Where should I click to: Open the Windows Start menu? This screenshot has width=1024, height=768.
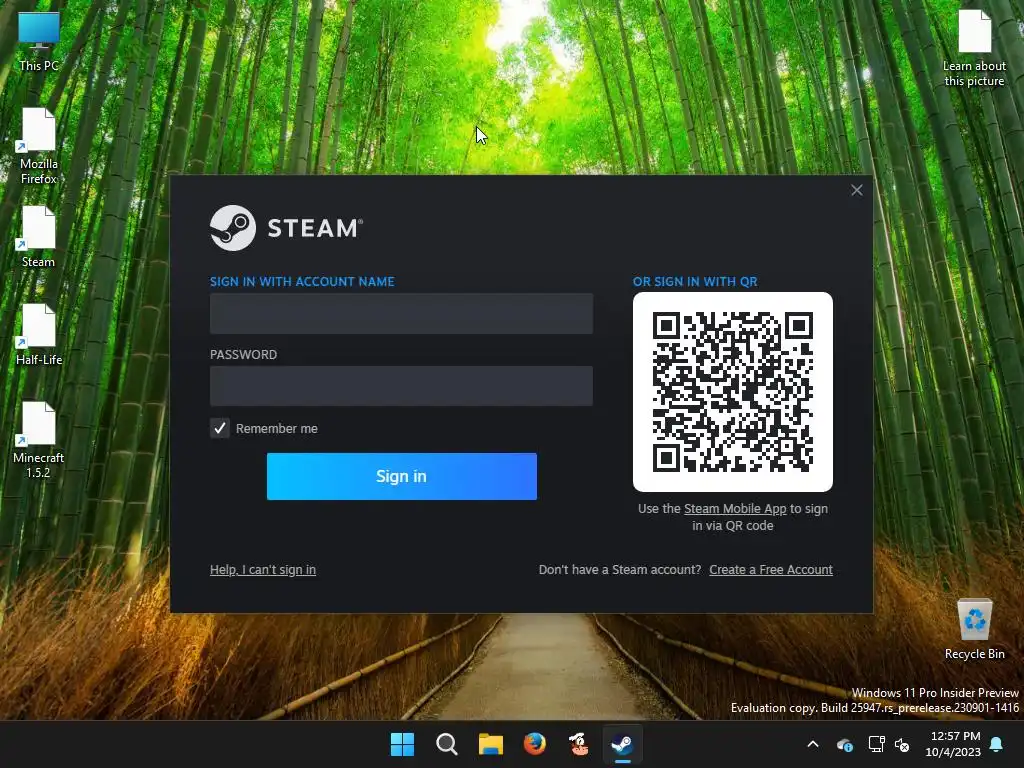click(402, 744)
